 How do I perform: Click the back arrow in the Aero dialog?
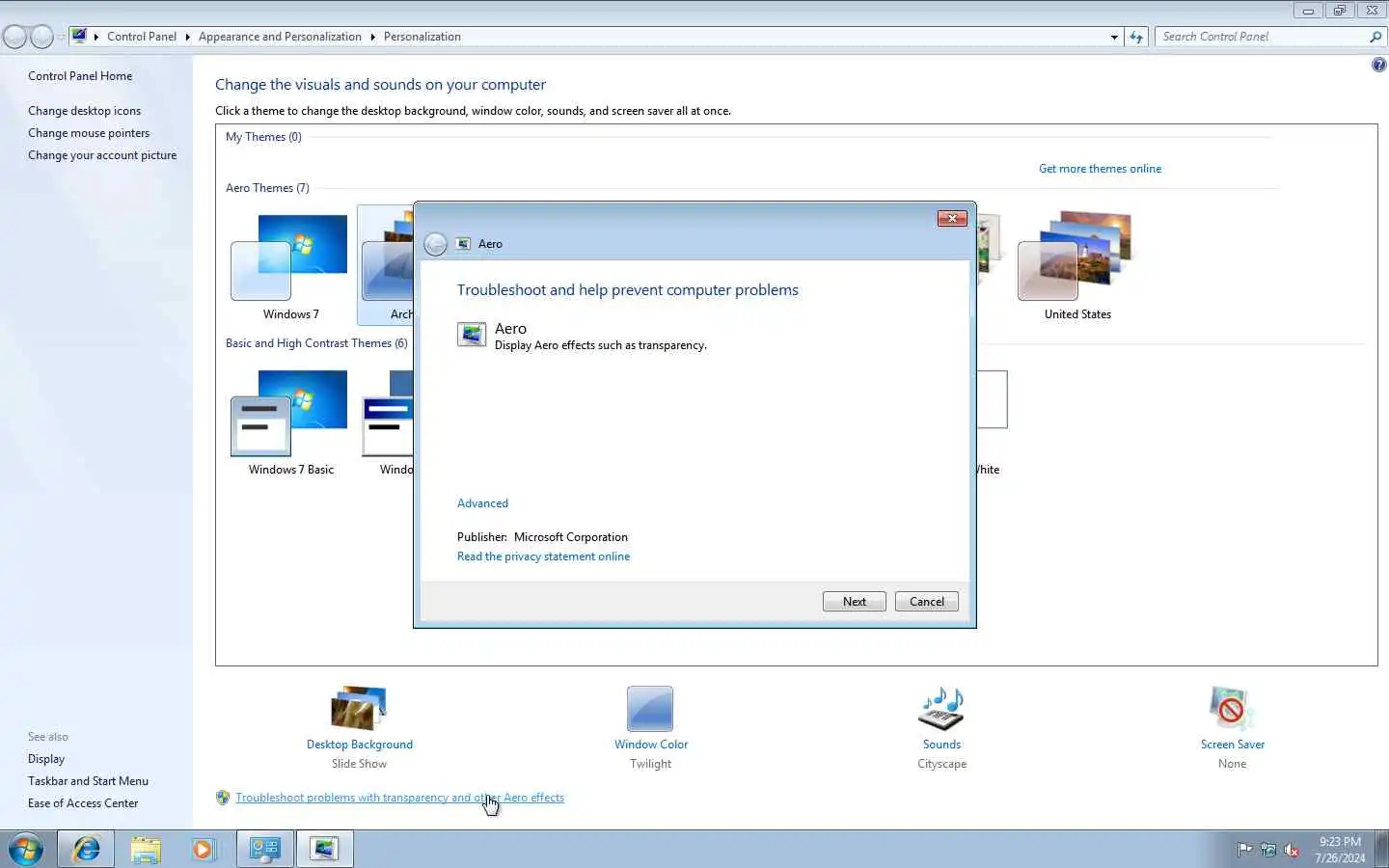tap(436, 244)
